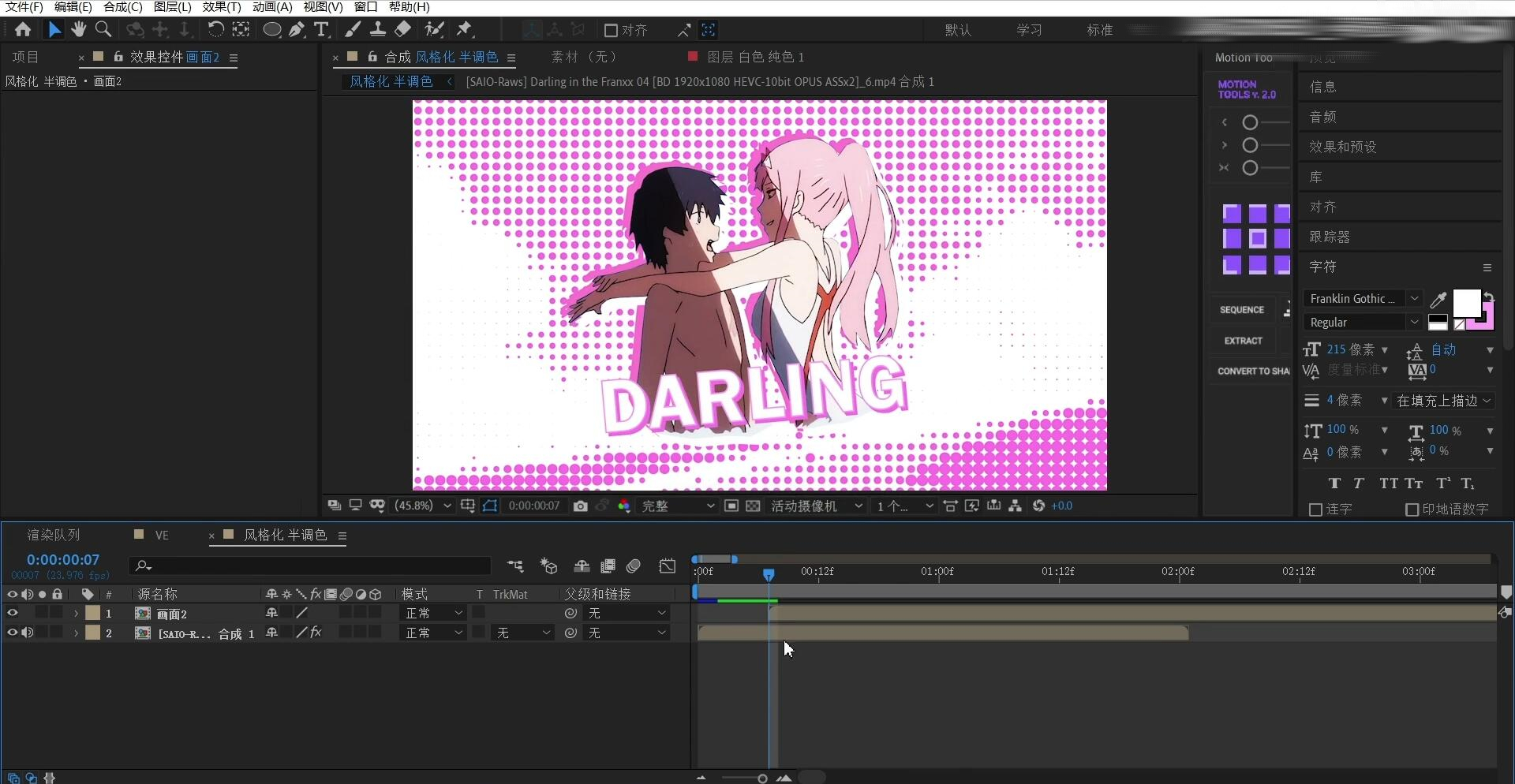
Task: Open the magnification (45.8%) dropdown
Action: (424, 506)
